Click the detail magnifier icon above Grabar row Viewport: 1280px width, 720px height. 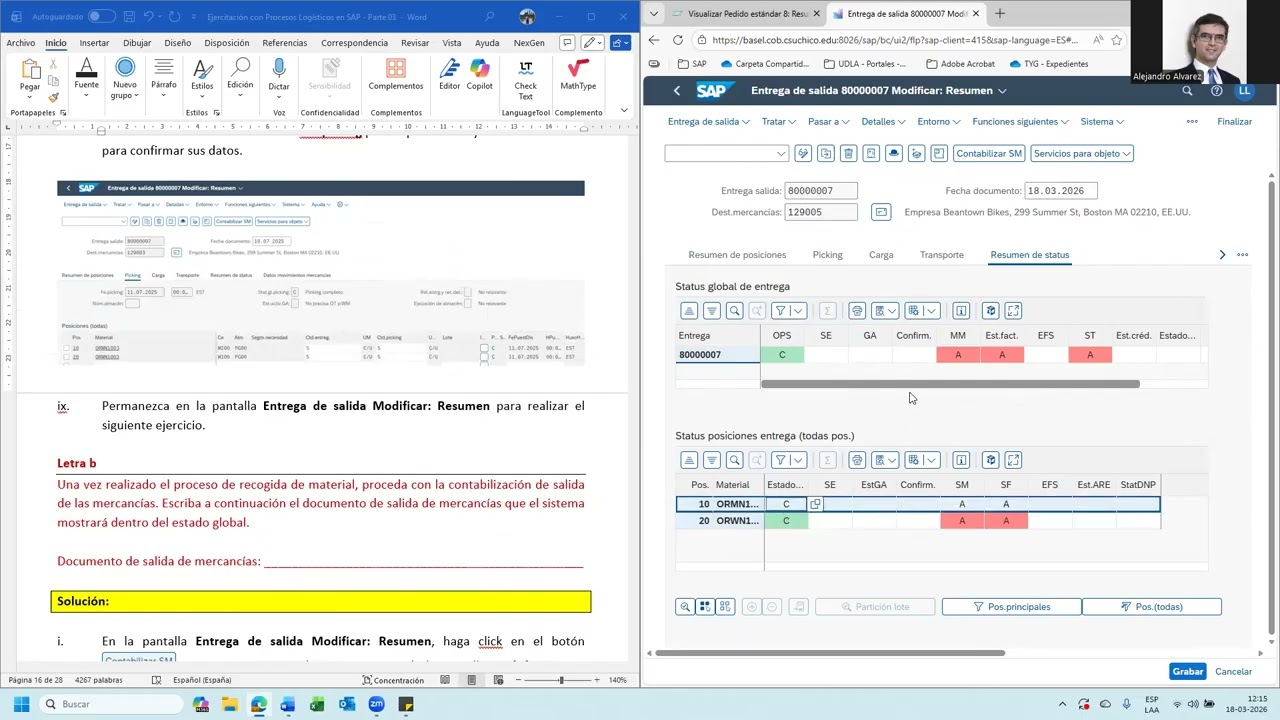pyautogui.click(x=685, y=606)
